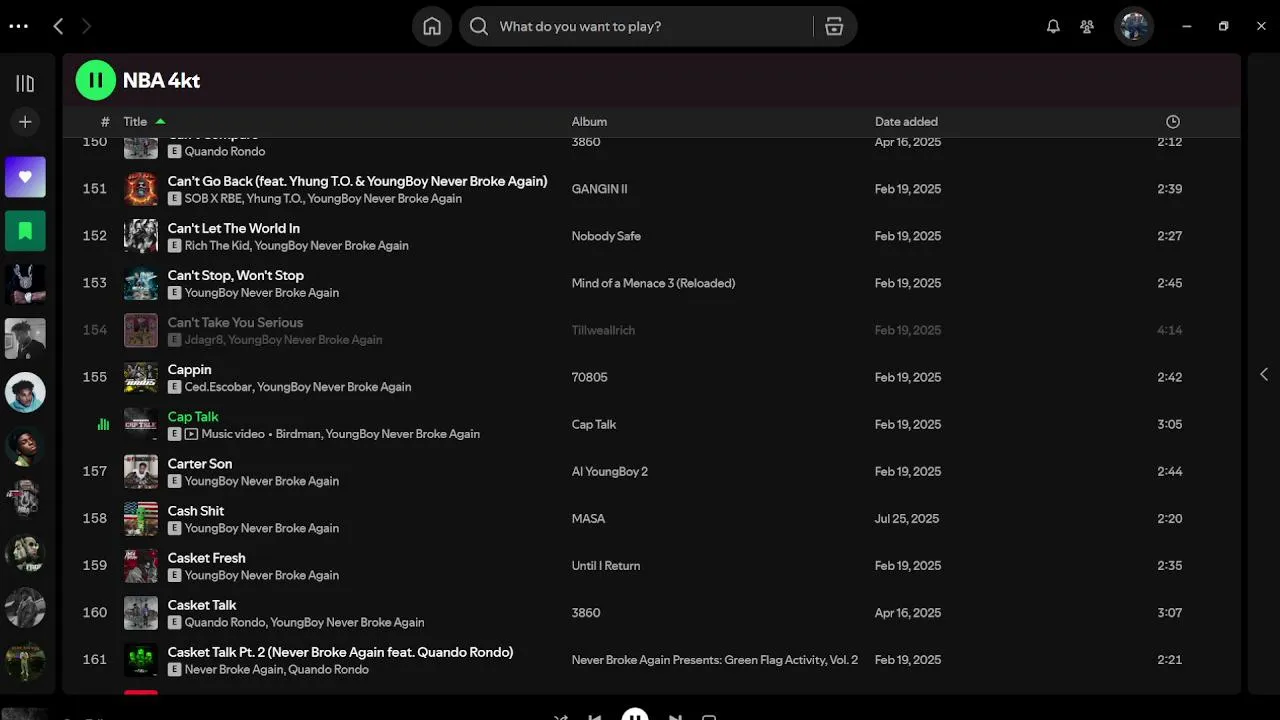This screenshot has width=1280, height=720.
Task: Sort by Album column header
Action: coord(589,122)
